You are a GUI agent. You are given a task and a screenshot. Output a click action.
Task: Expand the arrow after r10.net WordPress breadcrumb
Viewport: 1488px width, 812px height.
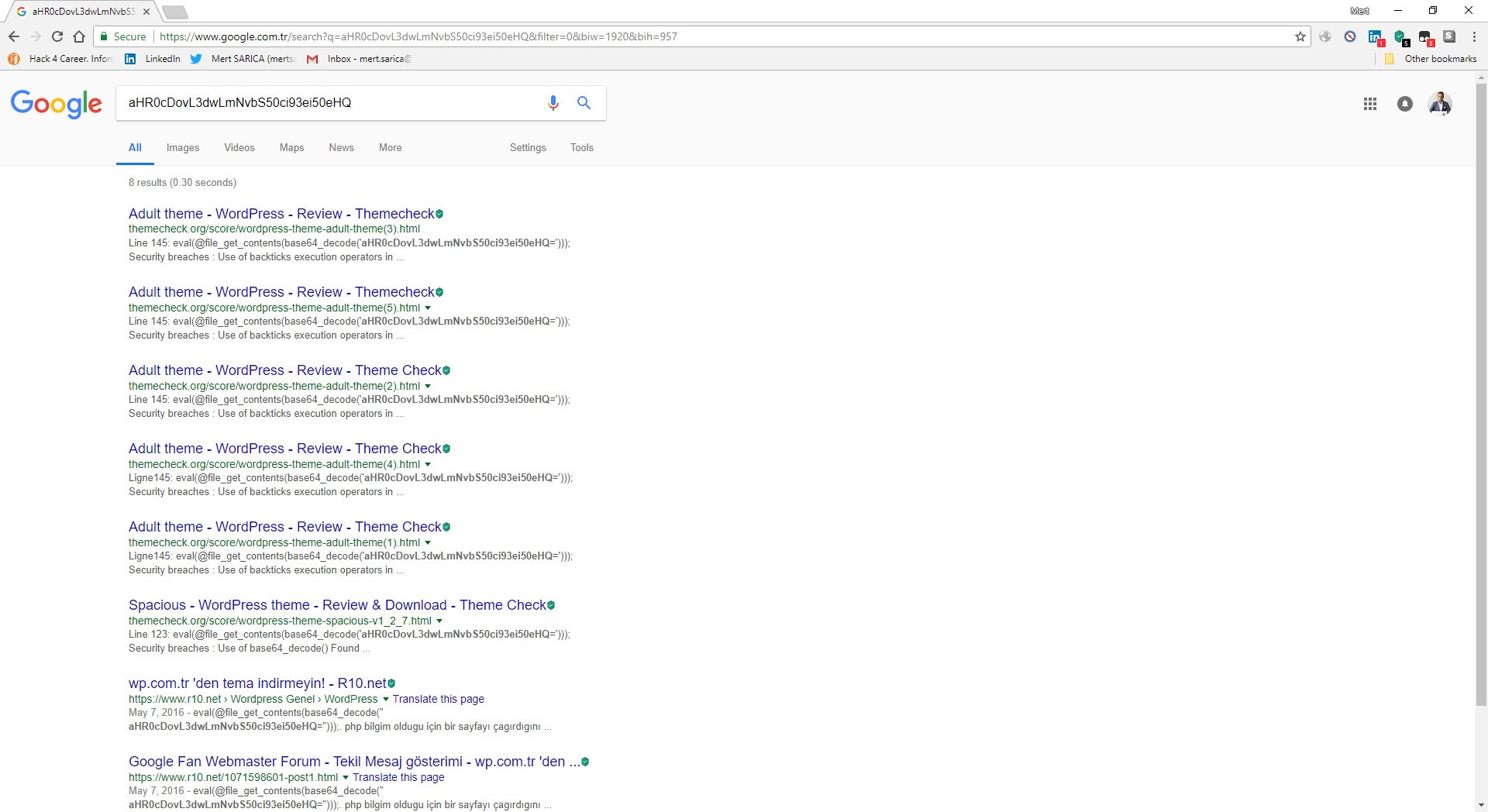tap(386, 700)
